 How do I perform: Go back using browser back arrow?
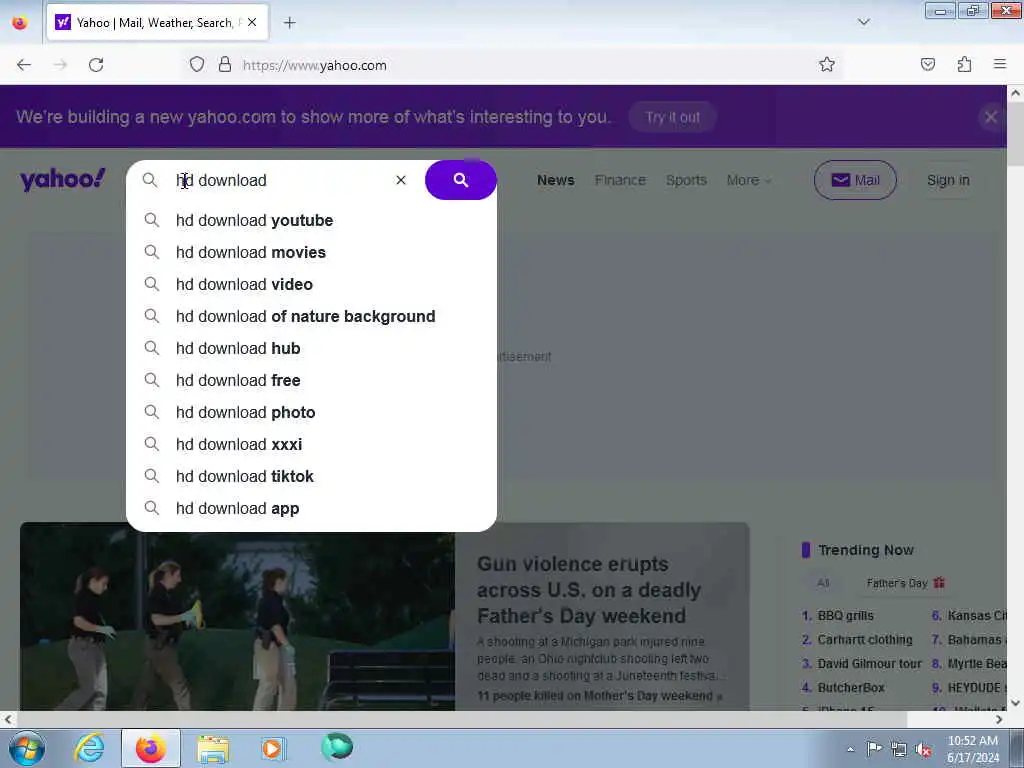tap(24, 65)
